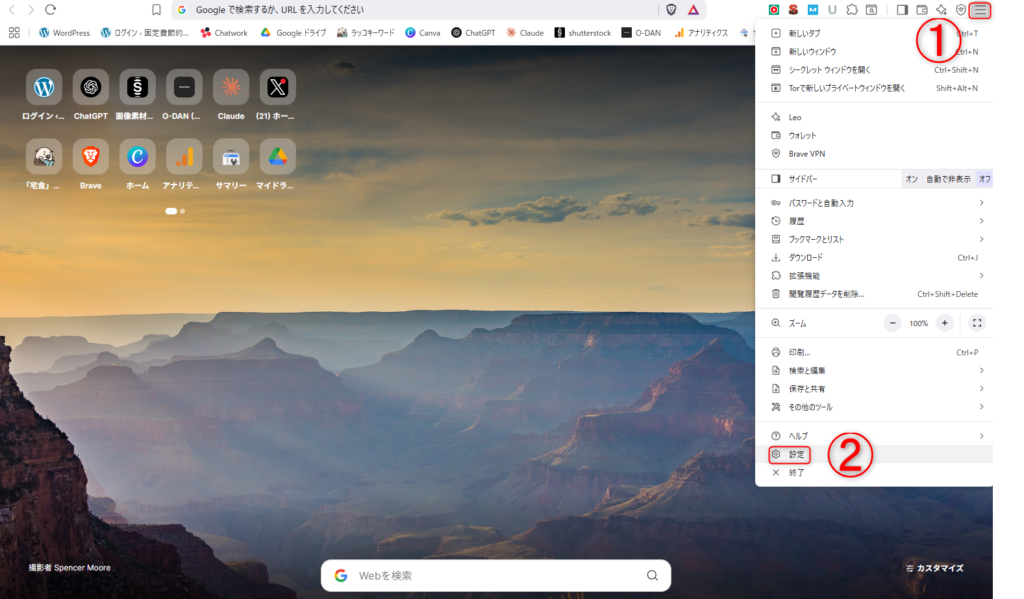
Task: Reload the page with the refresh icon
Action: tap(50, 10)
